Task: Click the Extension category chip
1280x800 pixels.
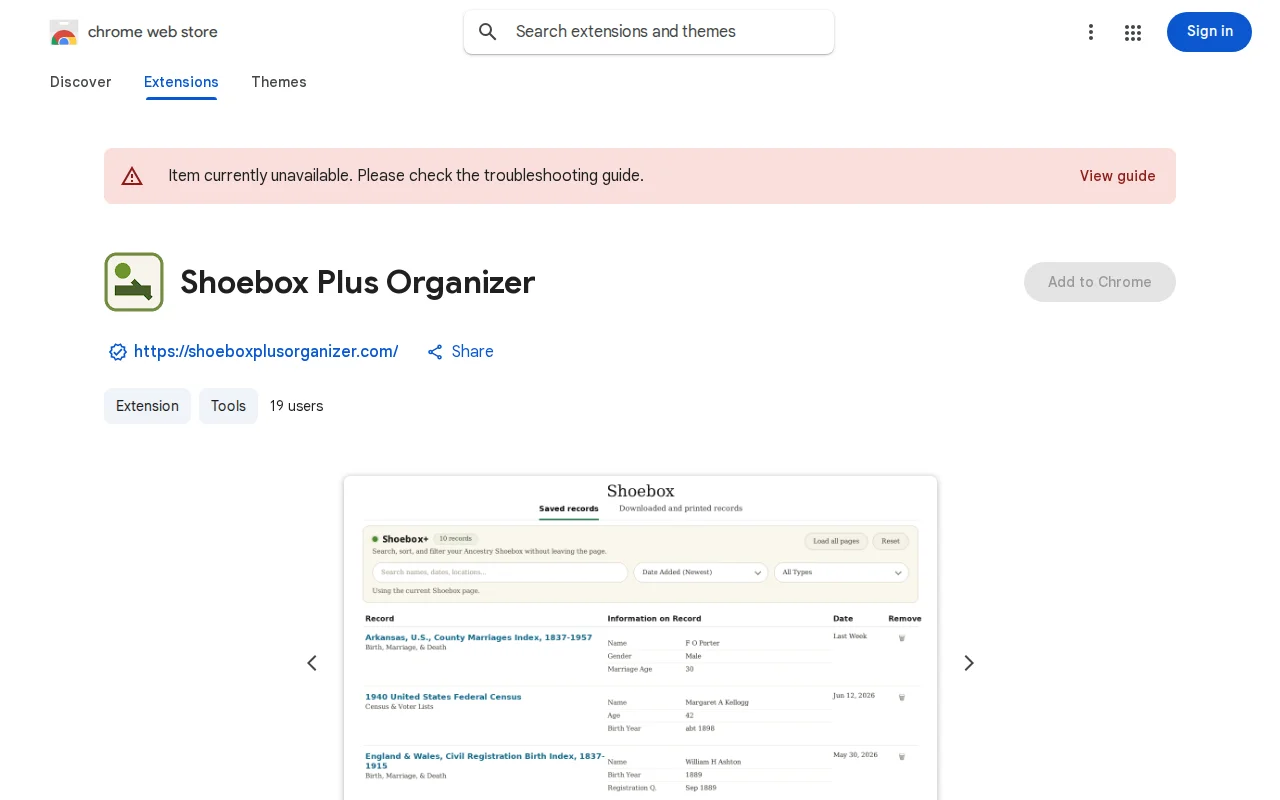Action: (x=147, y=406)
